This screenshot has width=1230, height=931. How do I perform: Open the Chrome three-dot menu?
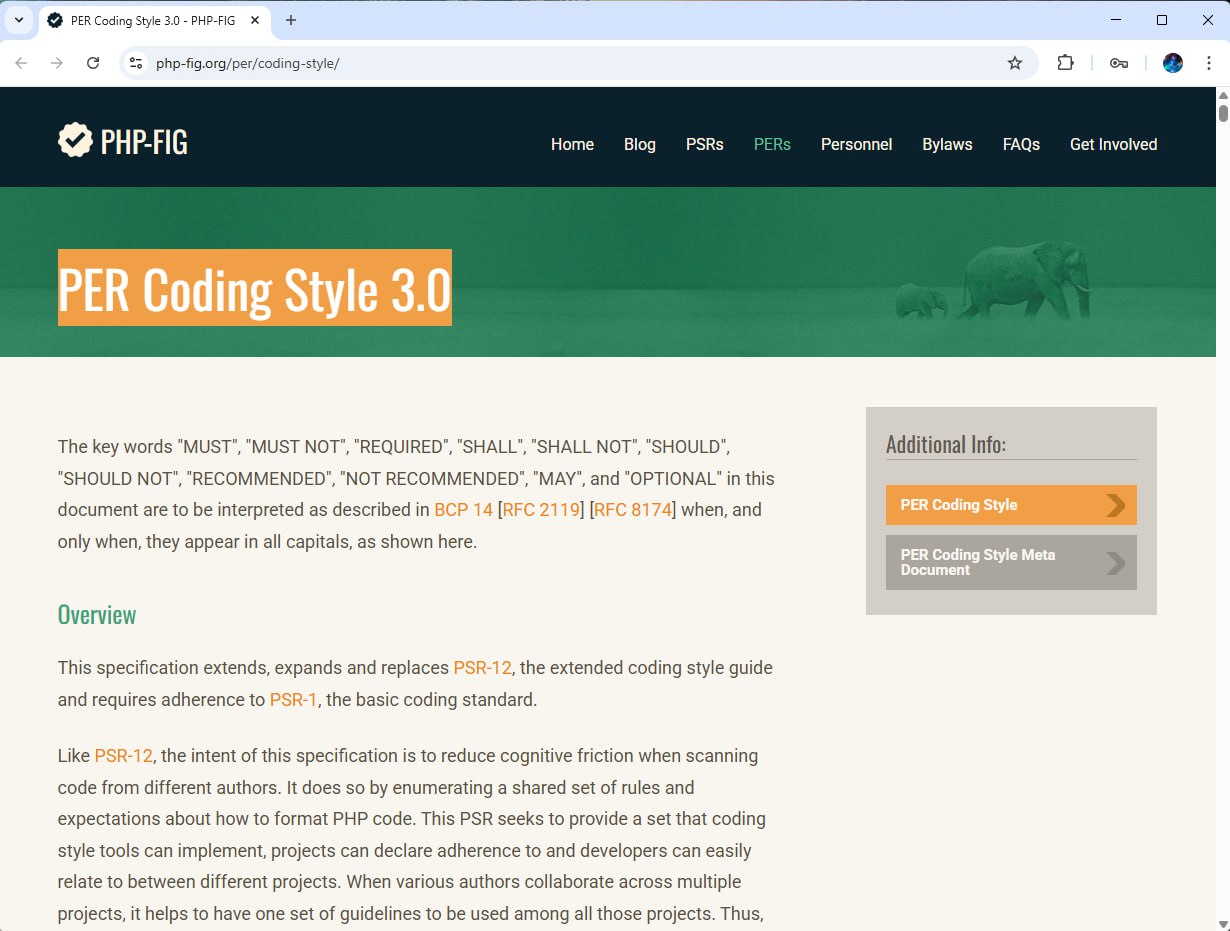pos(1209,63)
